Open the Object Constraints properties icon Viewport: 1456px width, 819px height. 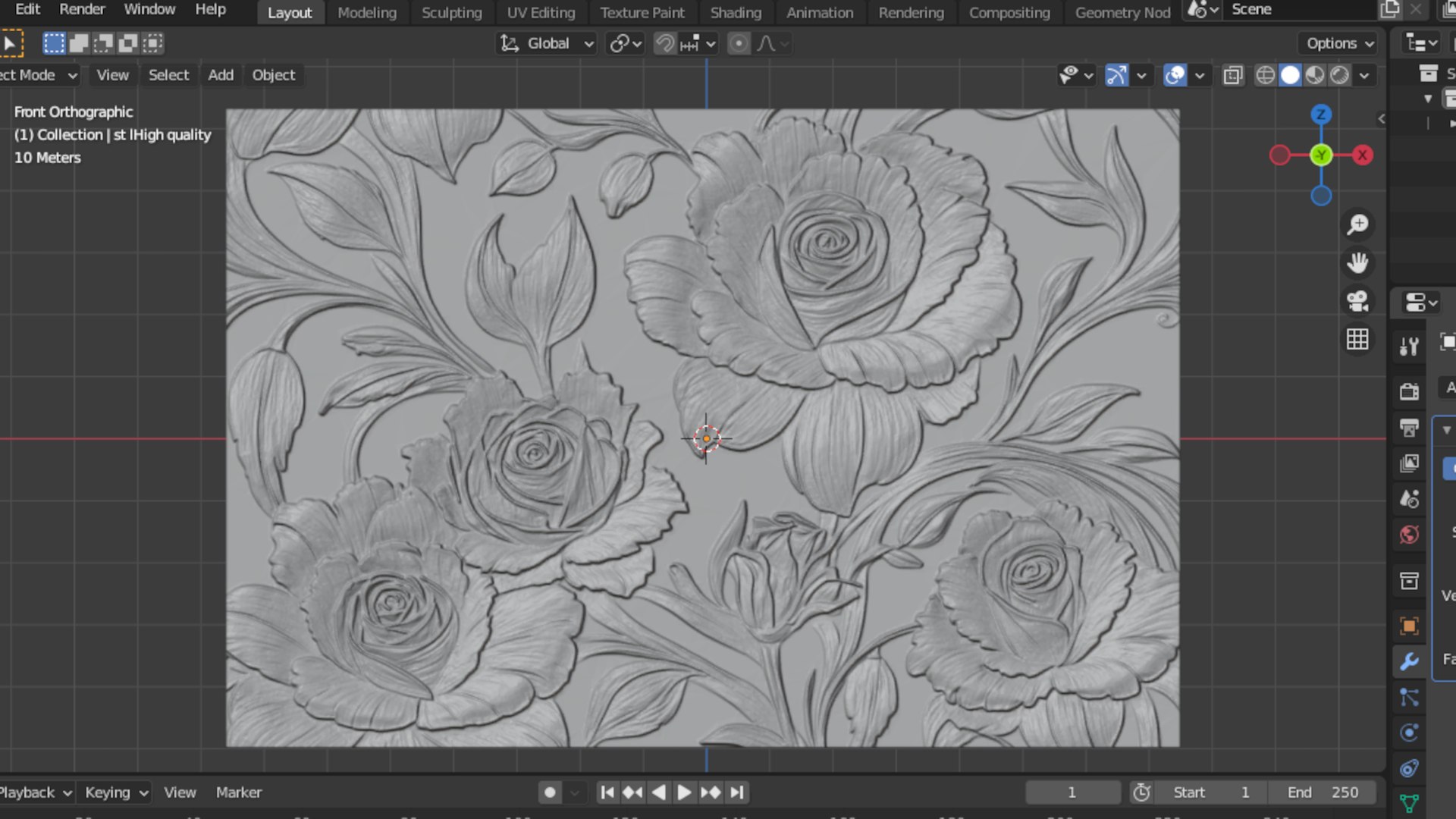pyautogui.click(x=1409, y=768)
